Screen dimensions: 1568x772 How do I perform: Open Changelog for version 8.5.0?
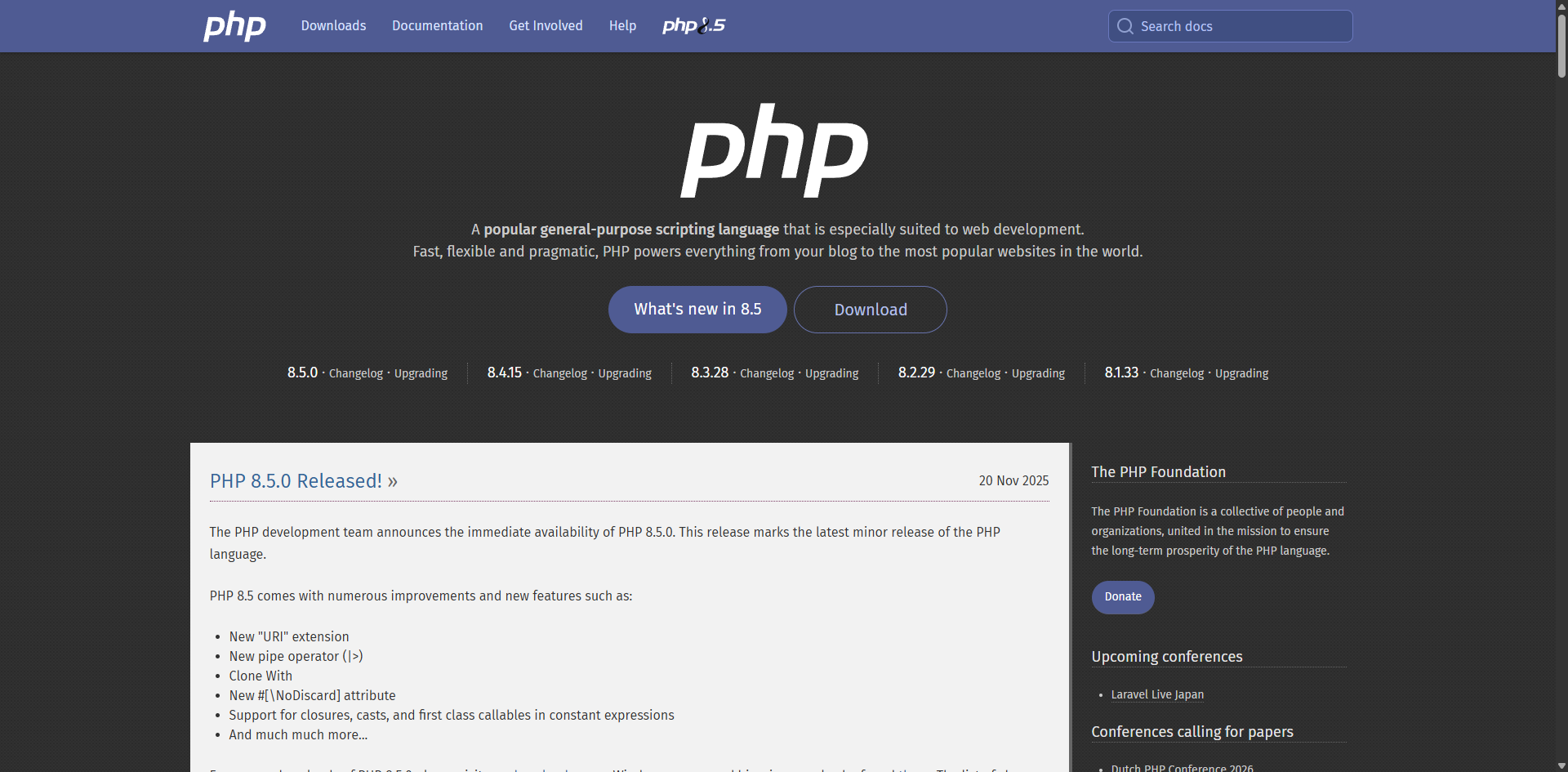point(356,373)
